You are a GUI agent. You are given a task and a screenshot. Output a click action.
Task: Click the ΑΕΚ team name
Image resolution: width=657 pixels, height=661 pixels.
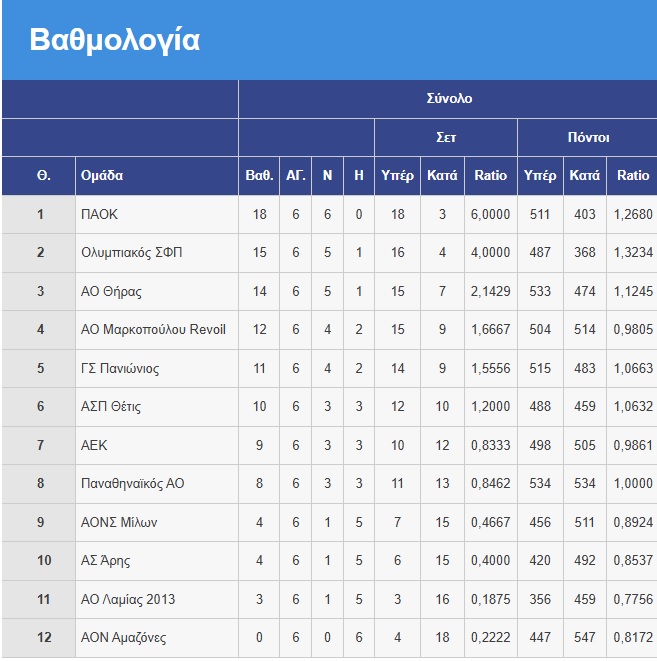click(94, 446)
